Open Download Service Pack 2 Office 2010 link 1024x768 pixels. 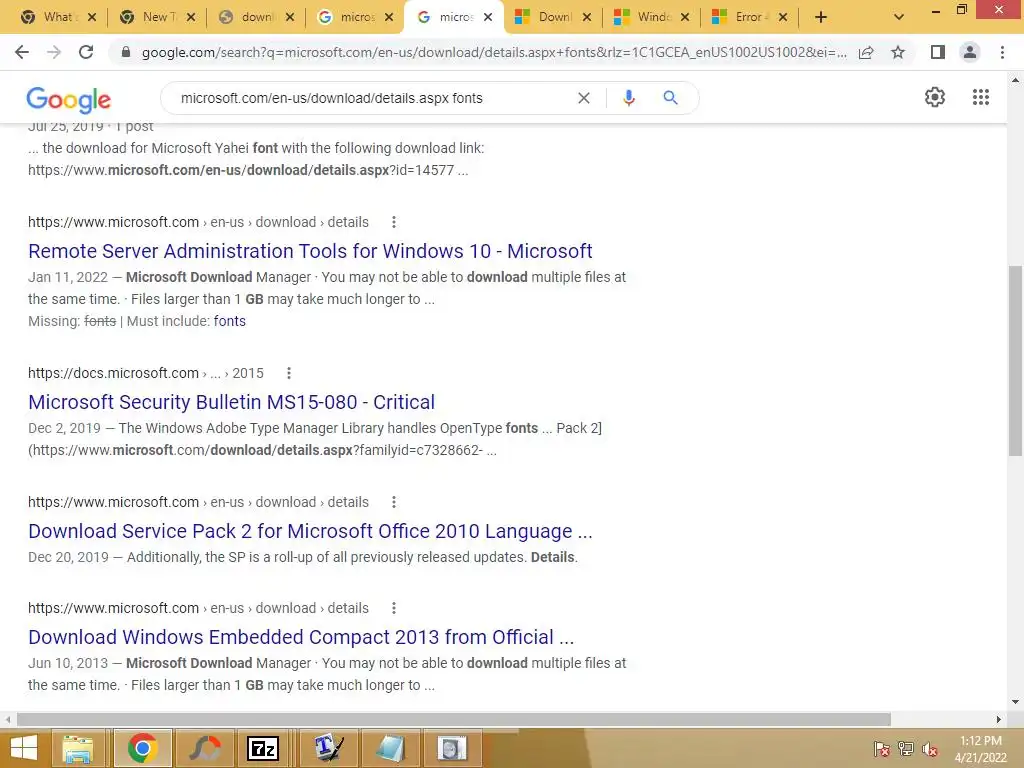click(310, 531)
